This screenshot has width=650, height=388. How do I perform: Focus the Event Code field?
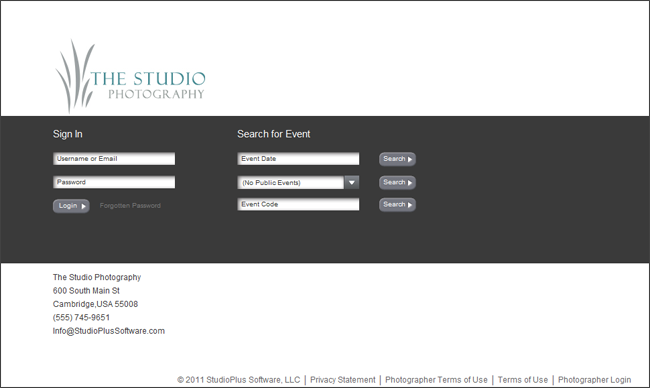tap(298, 204)
